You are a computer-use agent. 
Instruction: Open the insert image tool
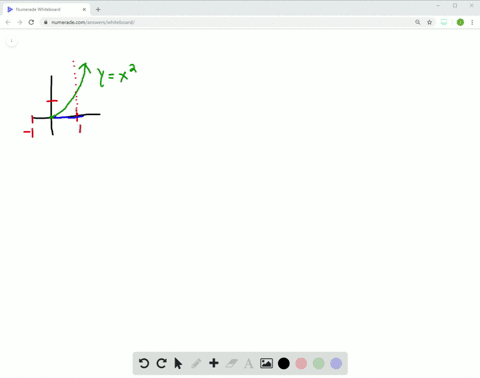(x=266, y=363)
